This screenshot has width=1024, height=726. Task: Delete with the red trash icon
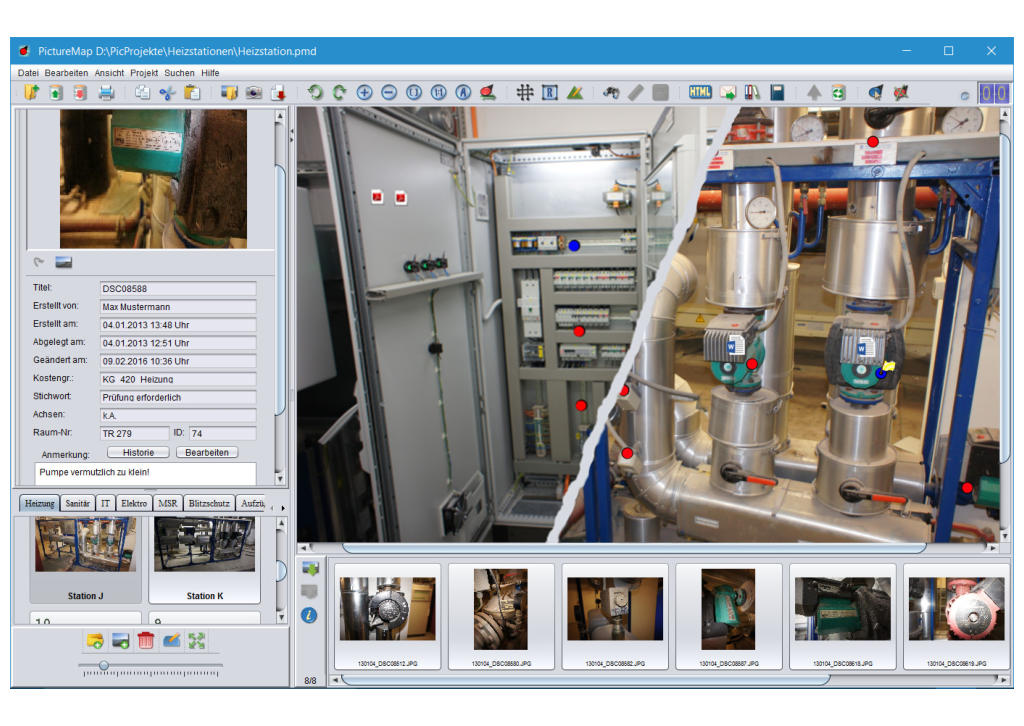click(146, 641)
